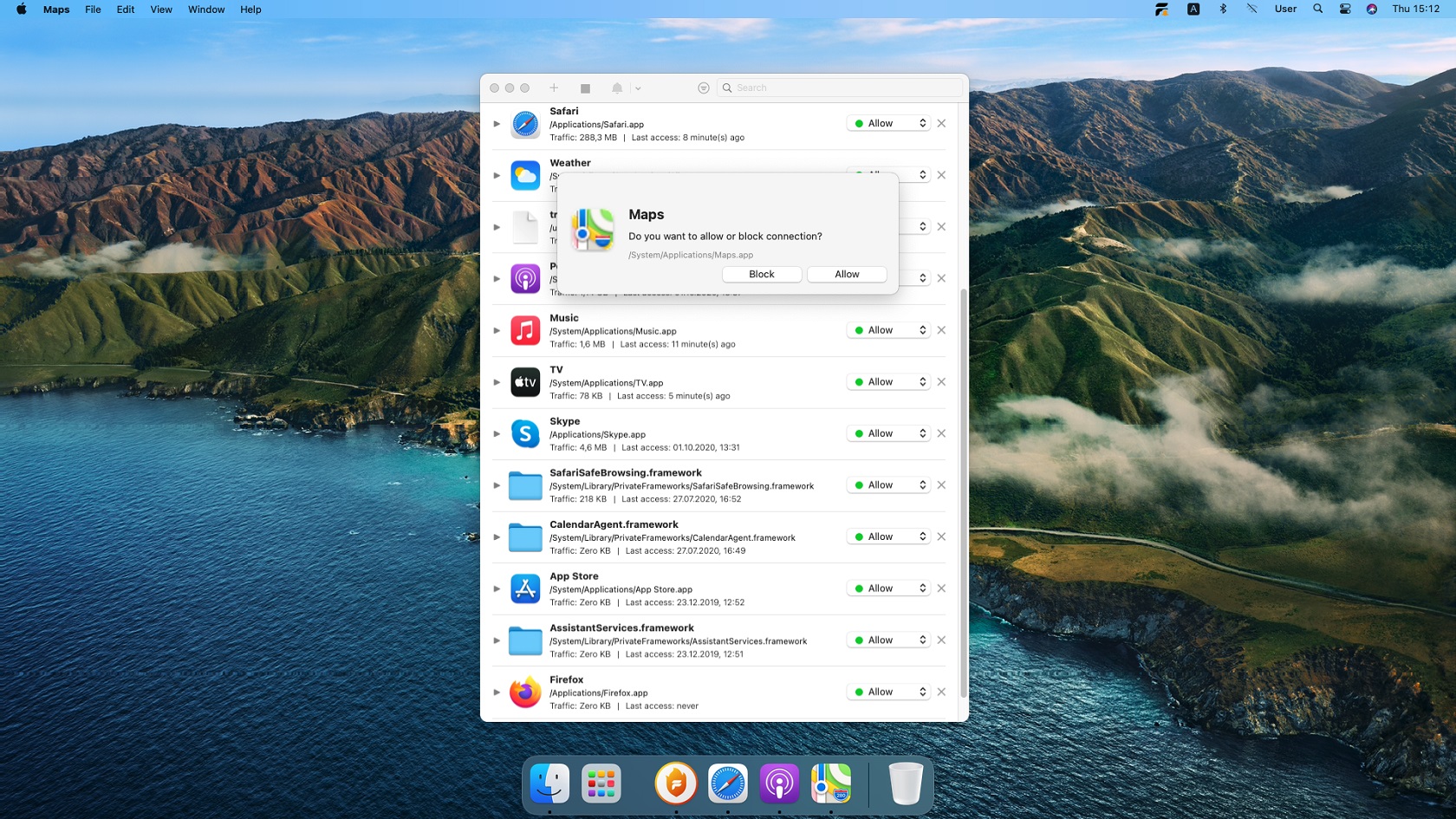Click the AssistantServices.framework folder icon
Screen dimensions: 1456x819
click(x=525, y=640)
